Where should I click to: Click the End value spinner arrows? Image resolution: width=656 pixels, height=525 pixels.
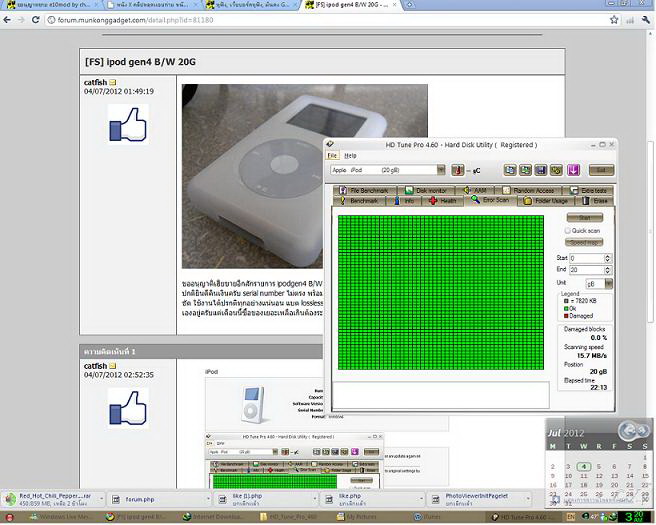pos(608,270)
